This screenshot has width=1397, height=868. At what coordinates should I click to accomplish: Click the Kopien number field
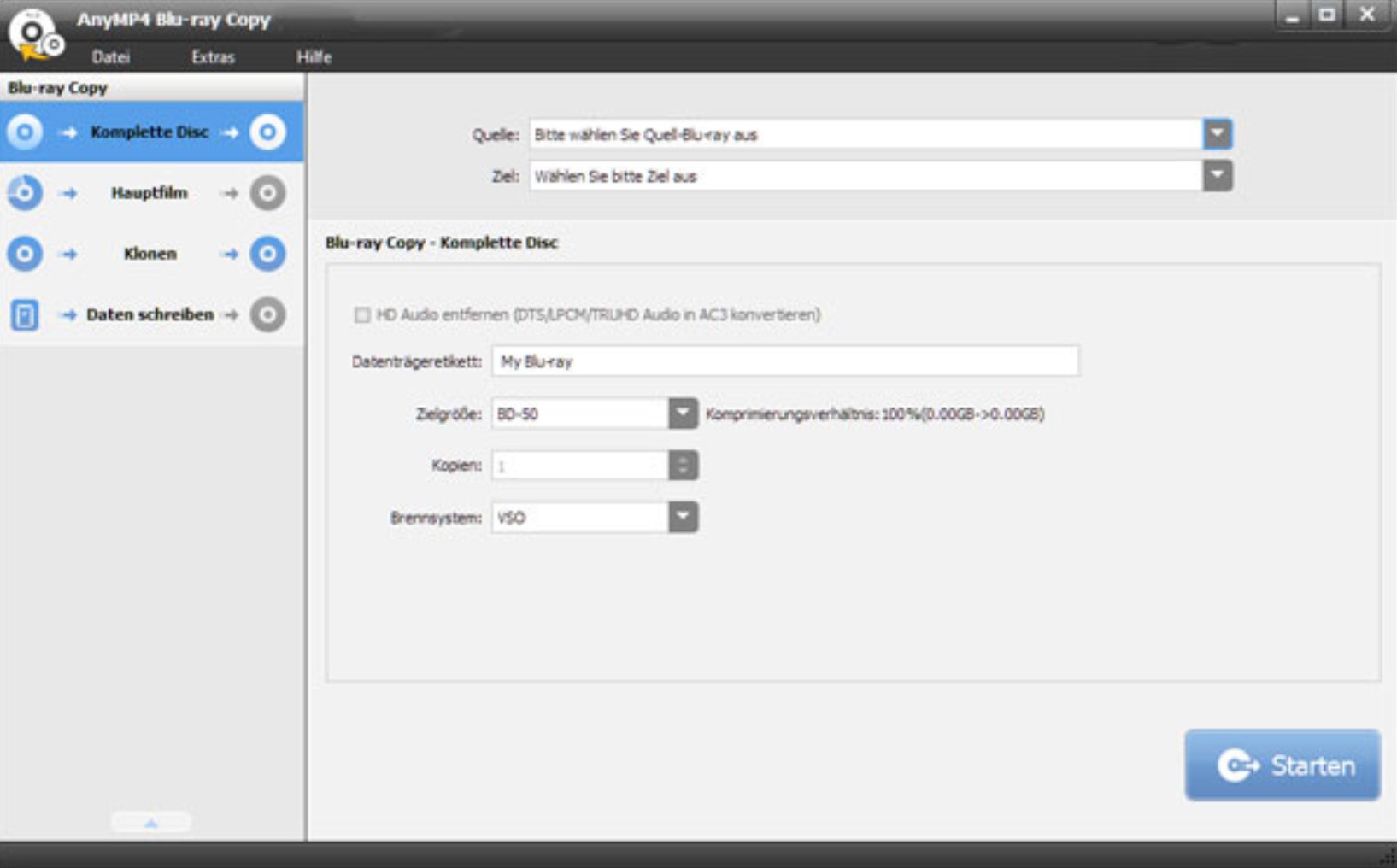[x=580, y=466]
